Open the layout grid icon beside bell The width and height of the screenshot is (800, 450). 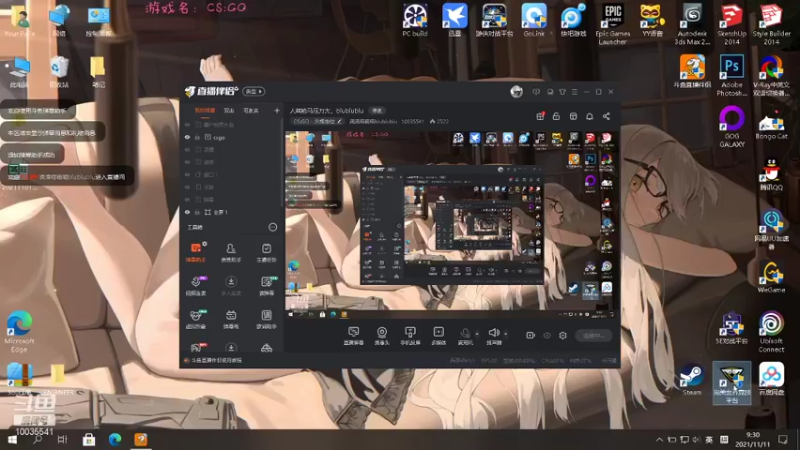(x=573, y=116)
